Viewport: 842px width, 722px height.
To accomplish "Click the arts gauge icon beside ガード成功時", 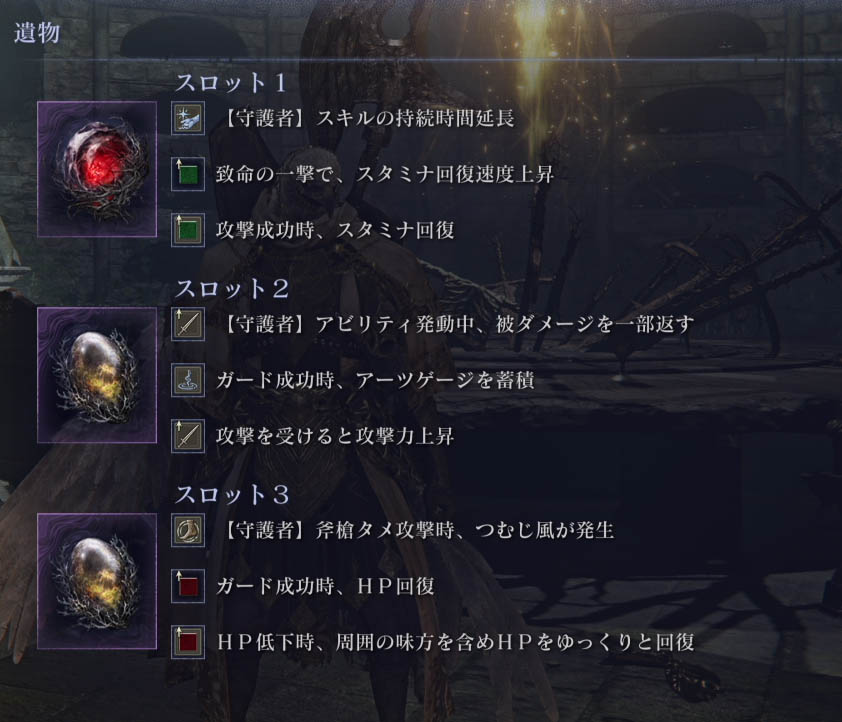I will (x=188, y=380).
